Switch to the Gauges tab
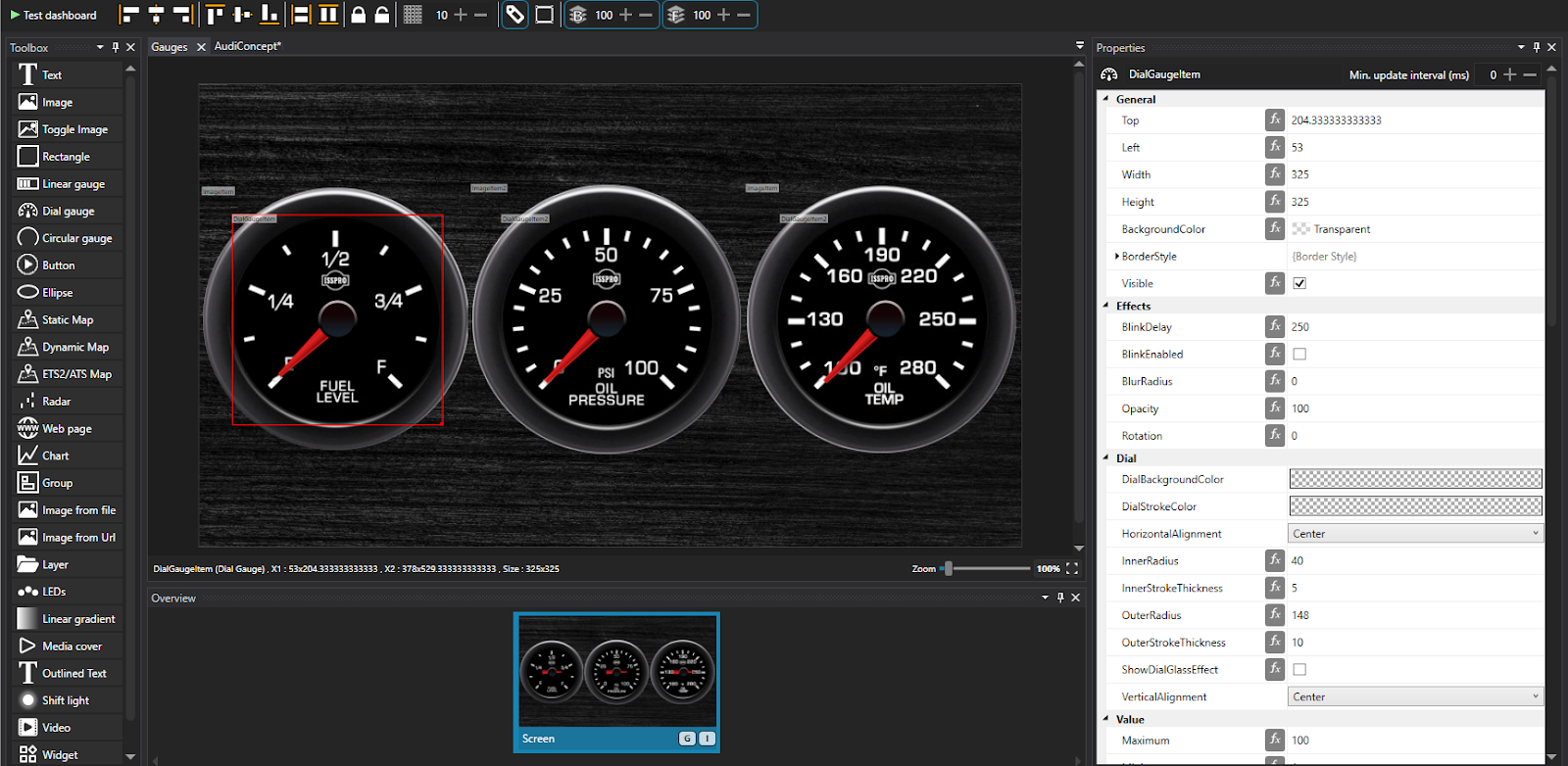The width and height of the screenshot is (1568, 766). (170, 47)
